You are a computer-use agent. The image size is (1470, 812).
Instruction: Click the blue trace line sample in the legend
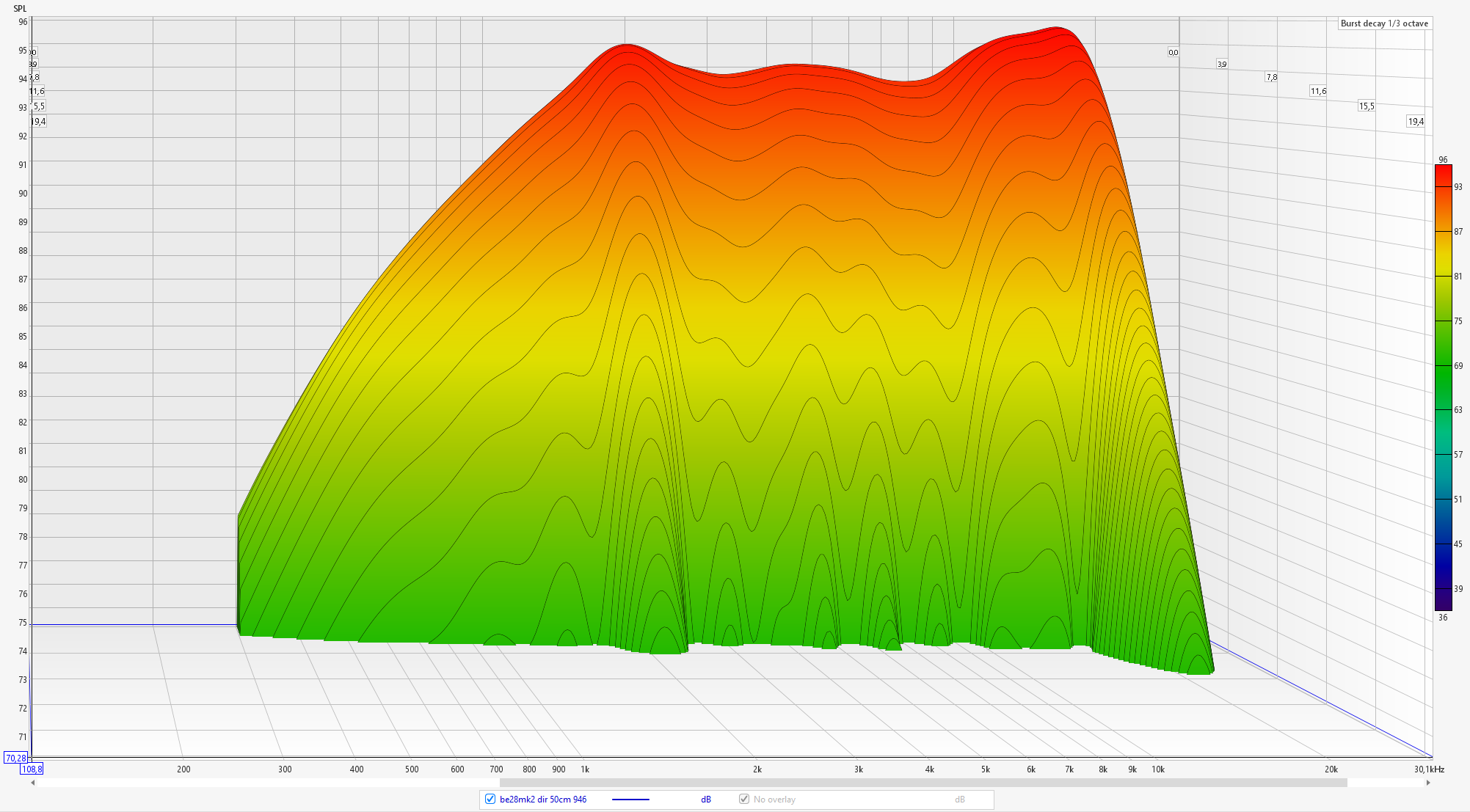coord(630,800)
